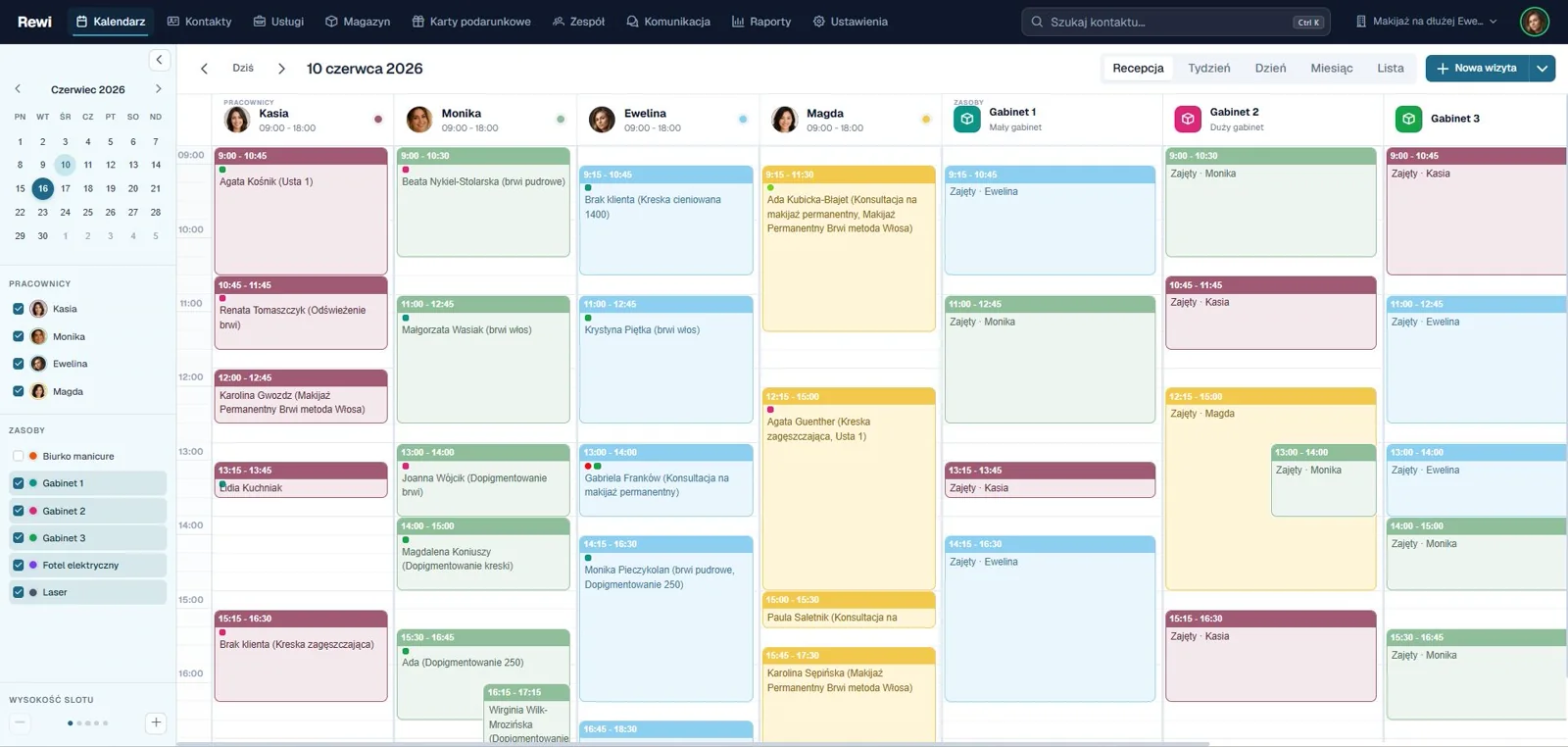Toggle the Gabinet 1 resource checkbox
This screenshot has height=747, width=1568.
click(x=18, y=483)
